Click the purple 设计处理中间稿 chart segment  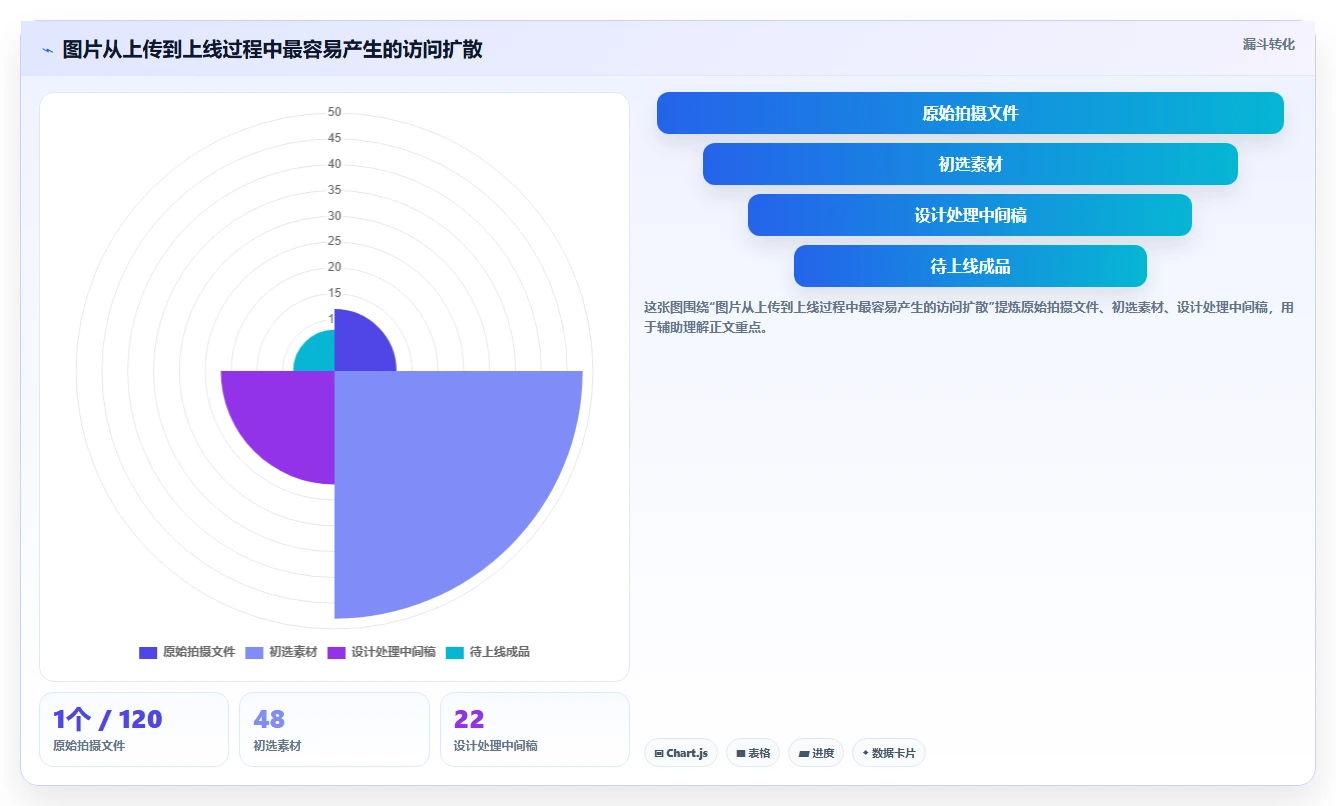point(285,420)
